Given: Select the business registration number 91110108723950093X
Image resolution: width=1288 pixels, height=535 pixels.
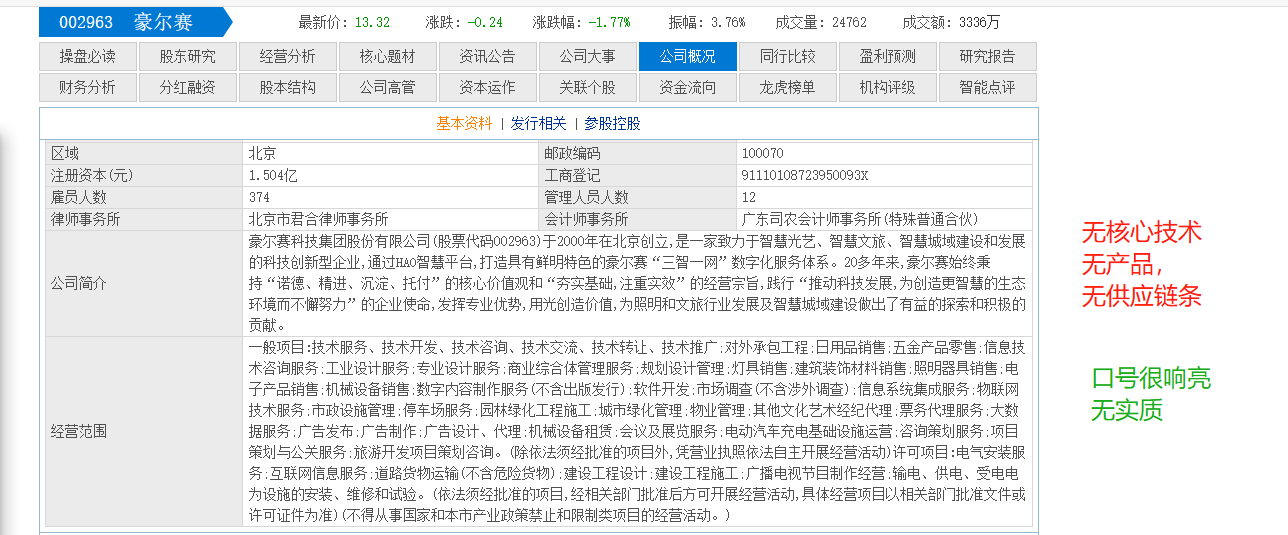Looking at the screenshot, I should 805,175.
